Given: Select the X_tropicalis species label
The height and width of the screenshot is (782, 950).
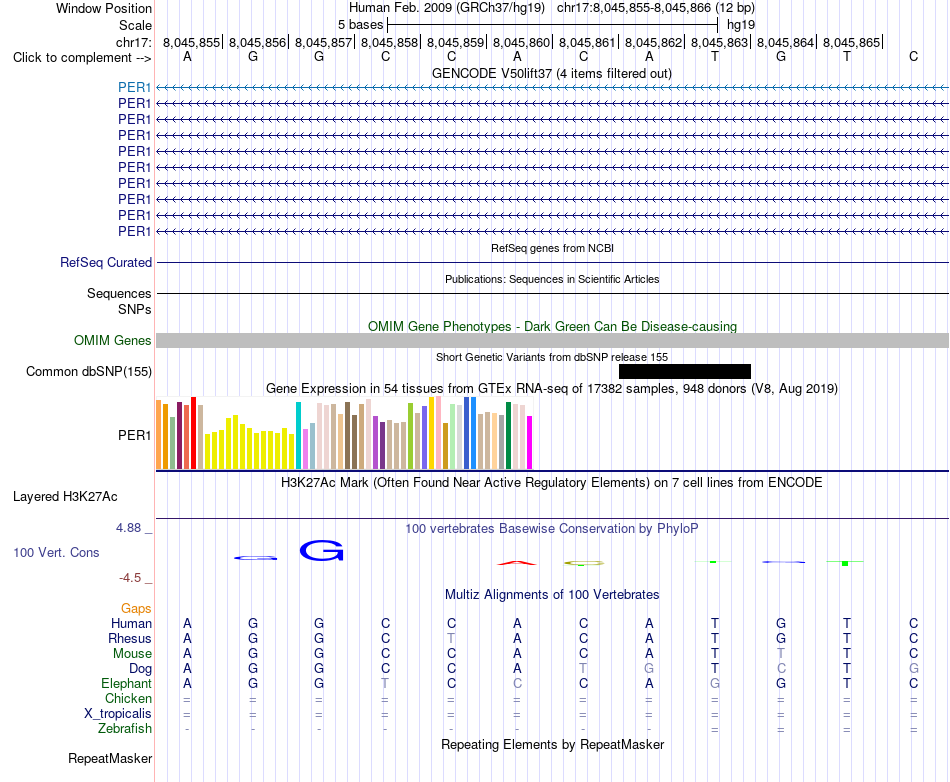Looking at the screenshot, I should tap(118, 714).
